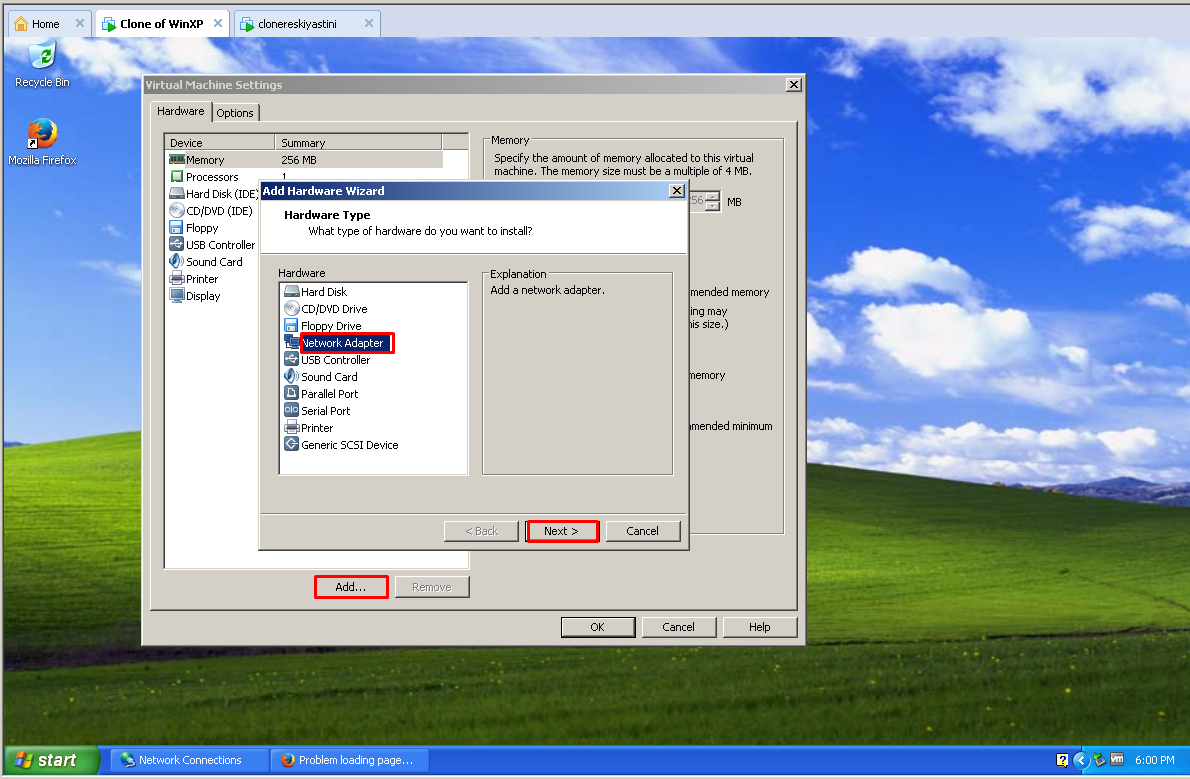
Task: Select CD/DVD Drive icon in wizard list
Action: pos(291,308)
